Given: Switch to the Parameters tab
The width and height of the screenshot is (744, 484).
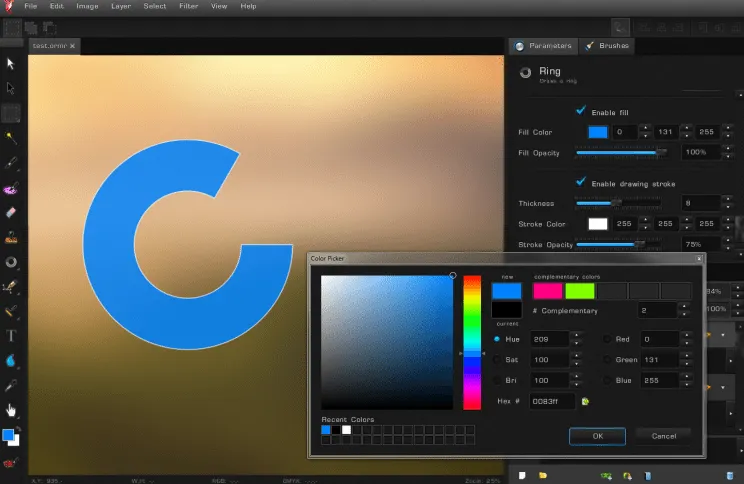Looking at the screenshot, I should [x=543, y=46].
